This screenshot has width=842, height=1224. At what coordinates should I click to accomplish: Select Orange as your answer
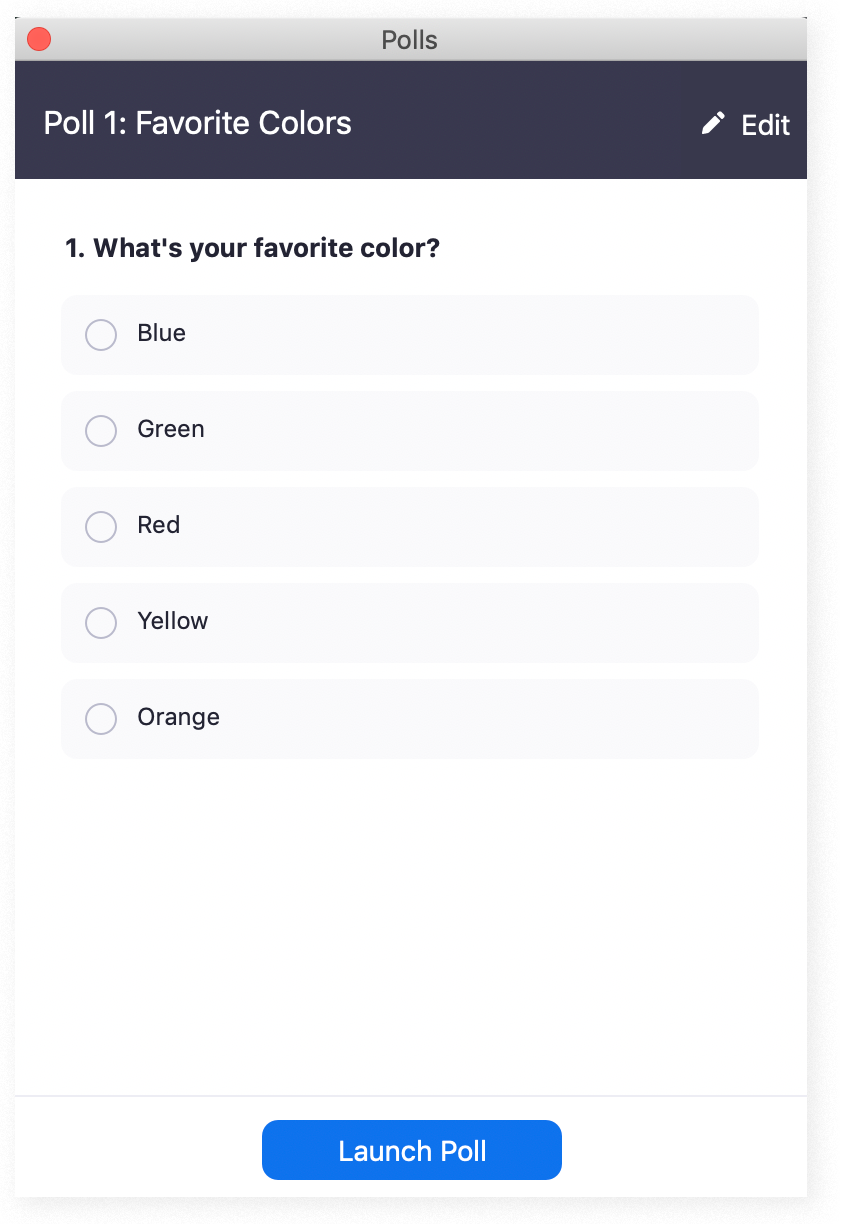point(100,719)
